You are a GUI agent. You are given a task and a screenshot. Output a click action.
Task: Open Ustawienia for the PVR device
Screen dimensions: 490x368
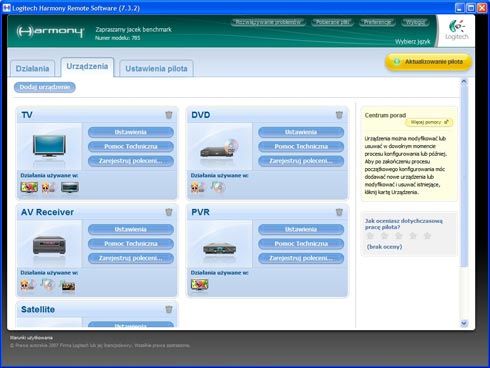pos(301,229)
